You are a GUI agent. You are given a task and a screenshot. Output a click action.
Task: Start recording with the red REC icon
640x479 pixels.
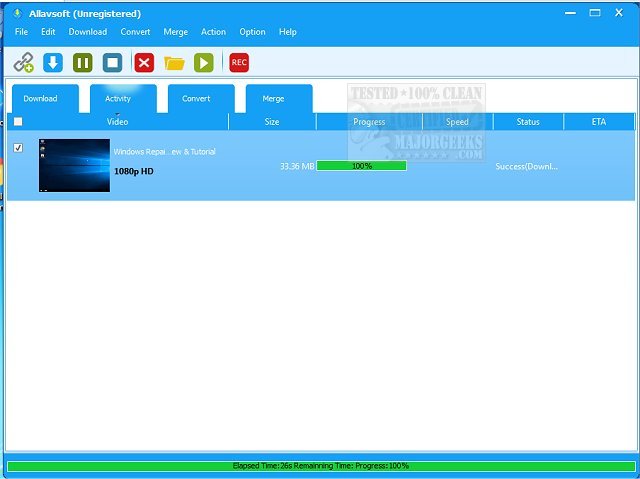click(239, 62)
